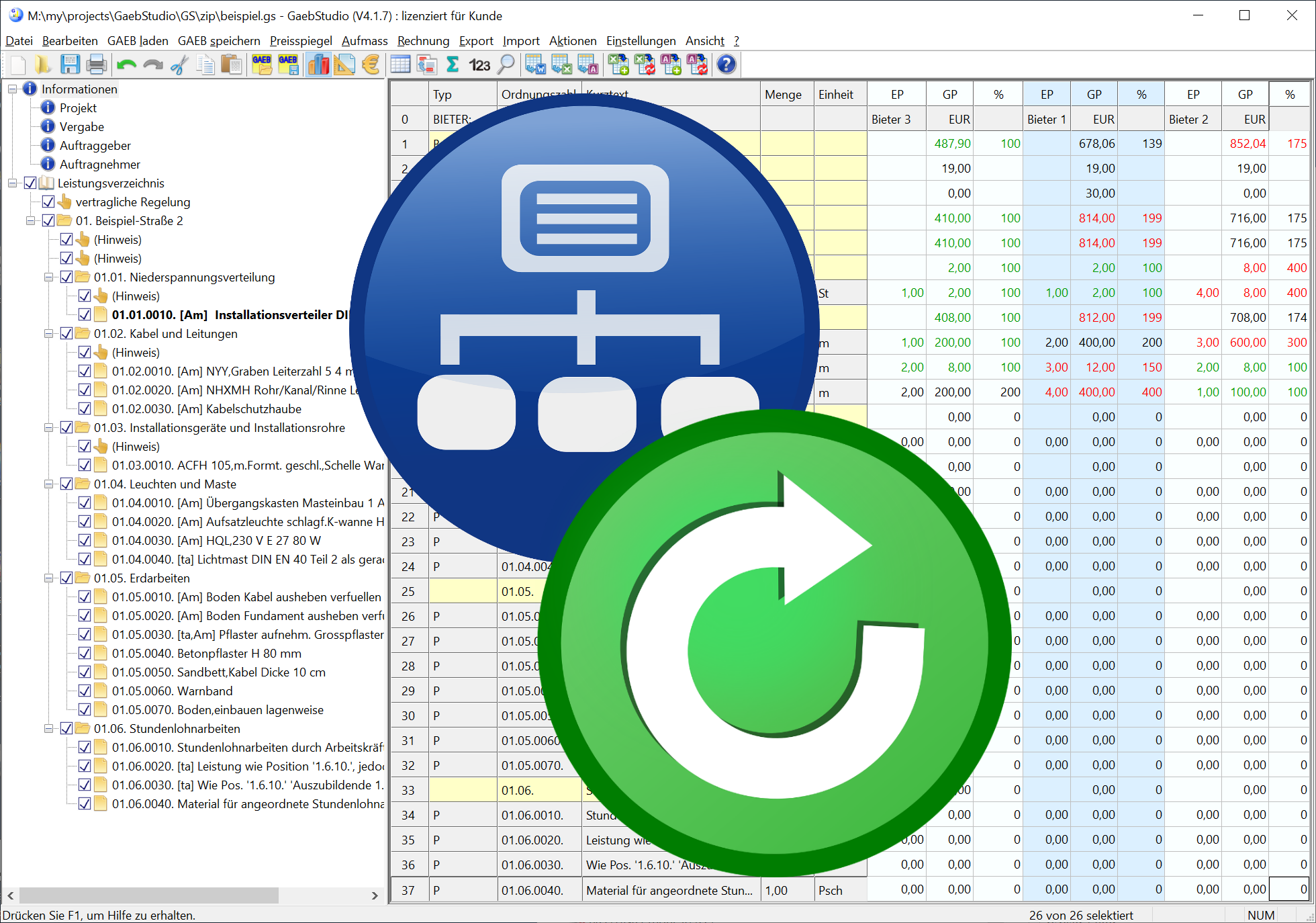Undo with the green arrow icon
This screenshot has width=1316, height=923.
tap(126, 65)
